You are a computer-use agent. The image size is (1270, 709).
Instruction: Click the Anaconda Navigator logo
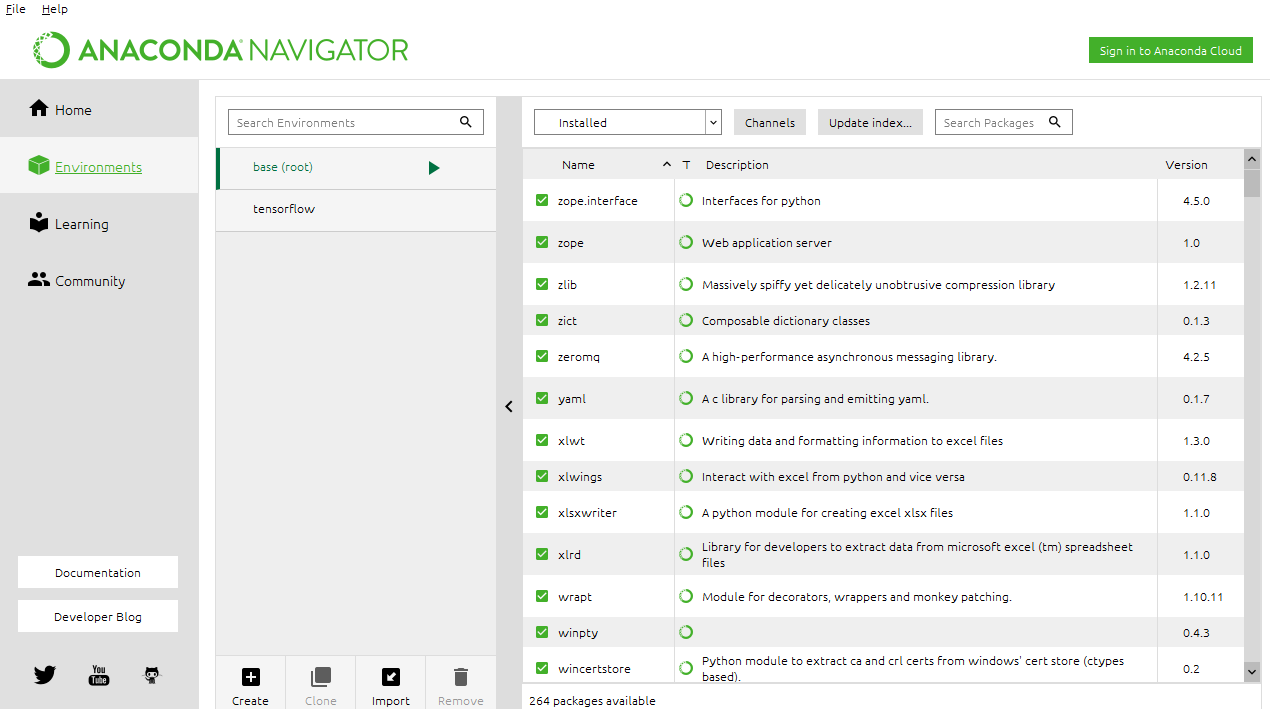tap(221, 50)
